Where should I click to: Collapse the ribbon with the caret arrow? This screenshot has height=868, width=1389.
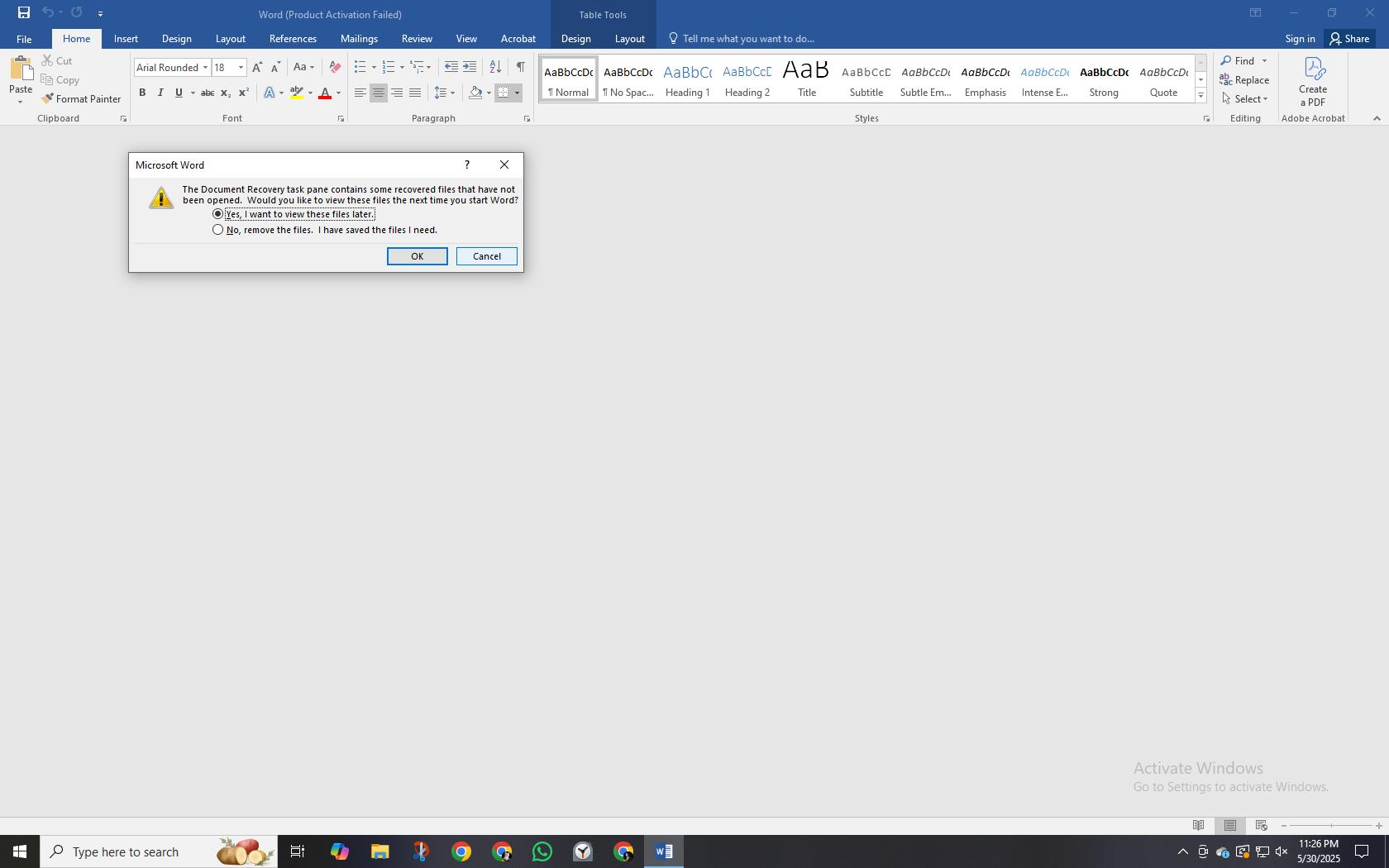1377,118
